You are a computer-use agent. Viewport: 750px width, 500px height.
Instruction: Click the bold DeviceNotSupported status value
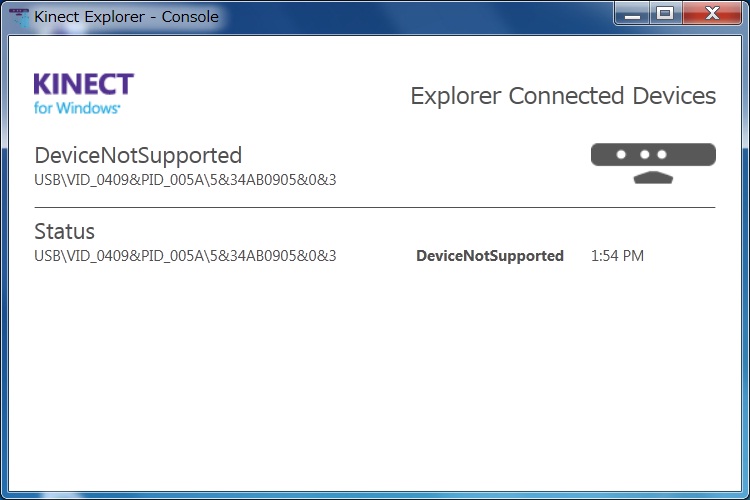point(490,256)
